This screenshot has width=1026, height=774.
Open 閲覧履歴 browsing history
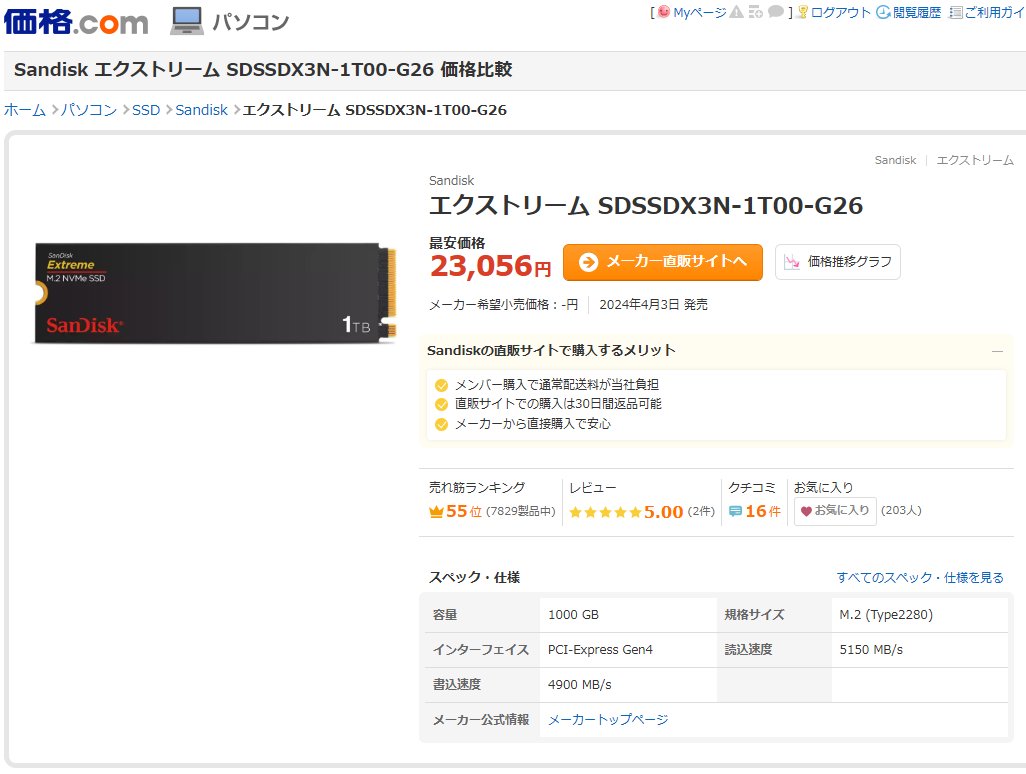[x=917, y=12]
